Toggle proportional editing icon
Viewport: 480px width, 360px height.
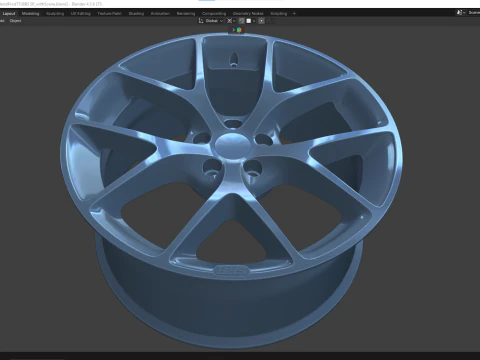pyautogui.click(x=262, y=21)
